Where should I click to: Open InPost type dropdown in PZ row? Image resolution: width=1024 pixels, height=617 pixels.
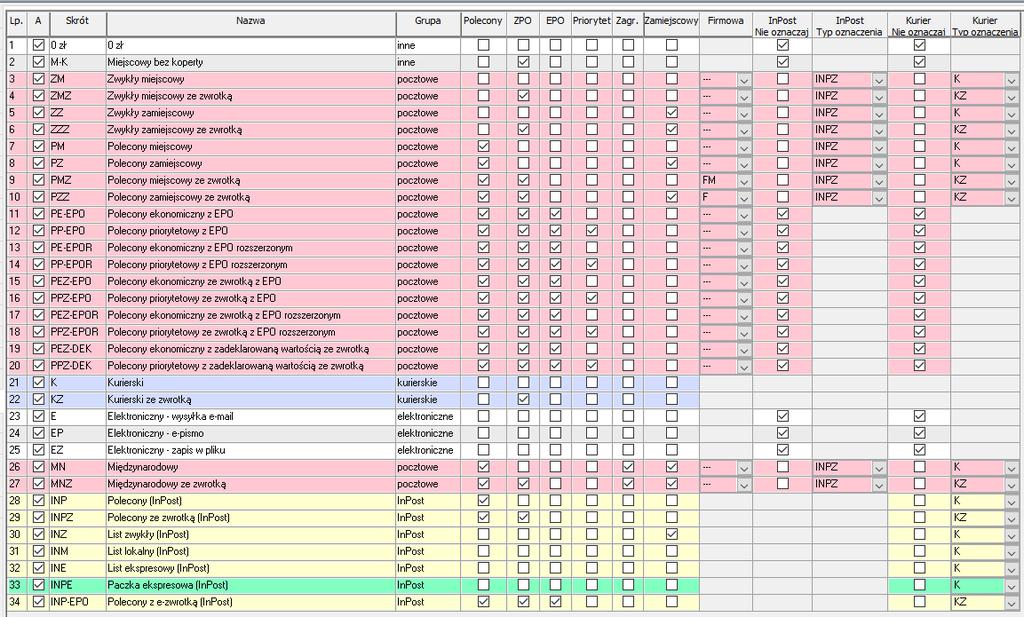[879, 163]
